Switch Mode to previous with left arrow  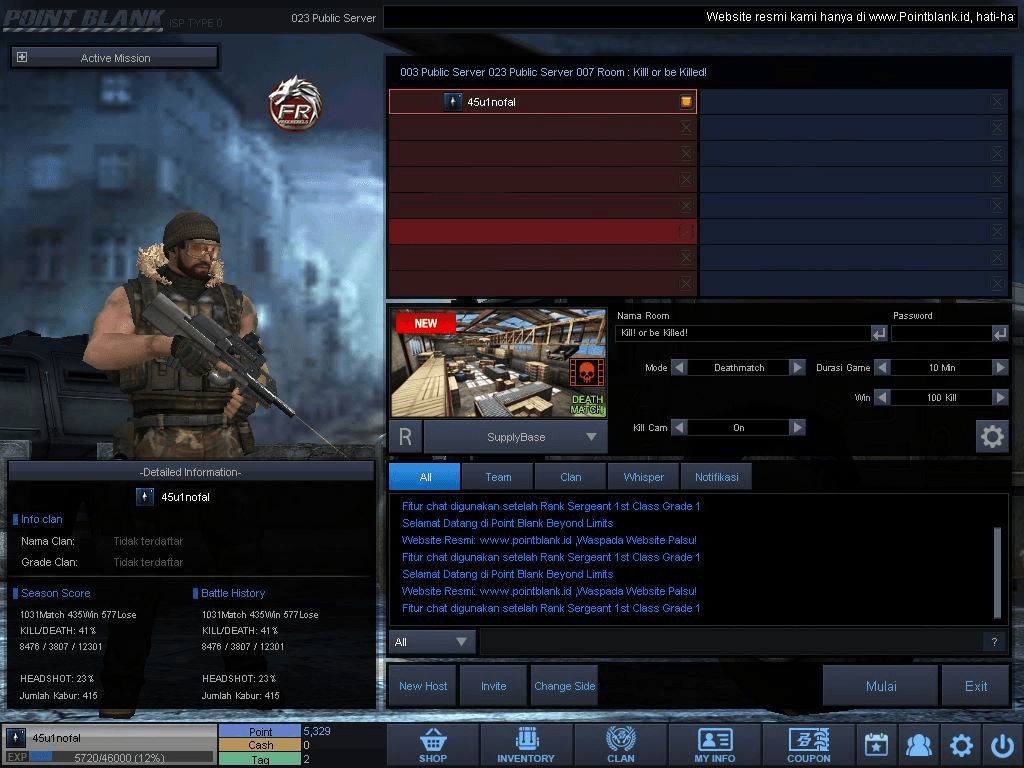pyautogui.click(x=679, y=368)
